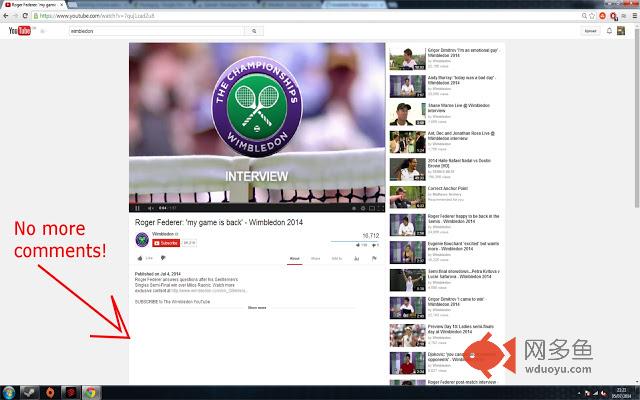Open the notifications bell

point(609,31)
